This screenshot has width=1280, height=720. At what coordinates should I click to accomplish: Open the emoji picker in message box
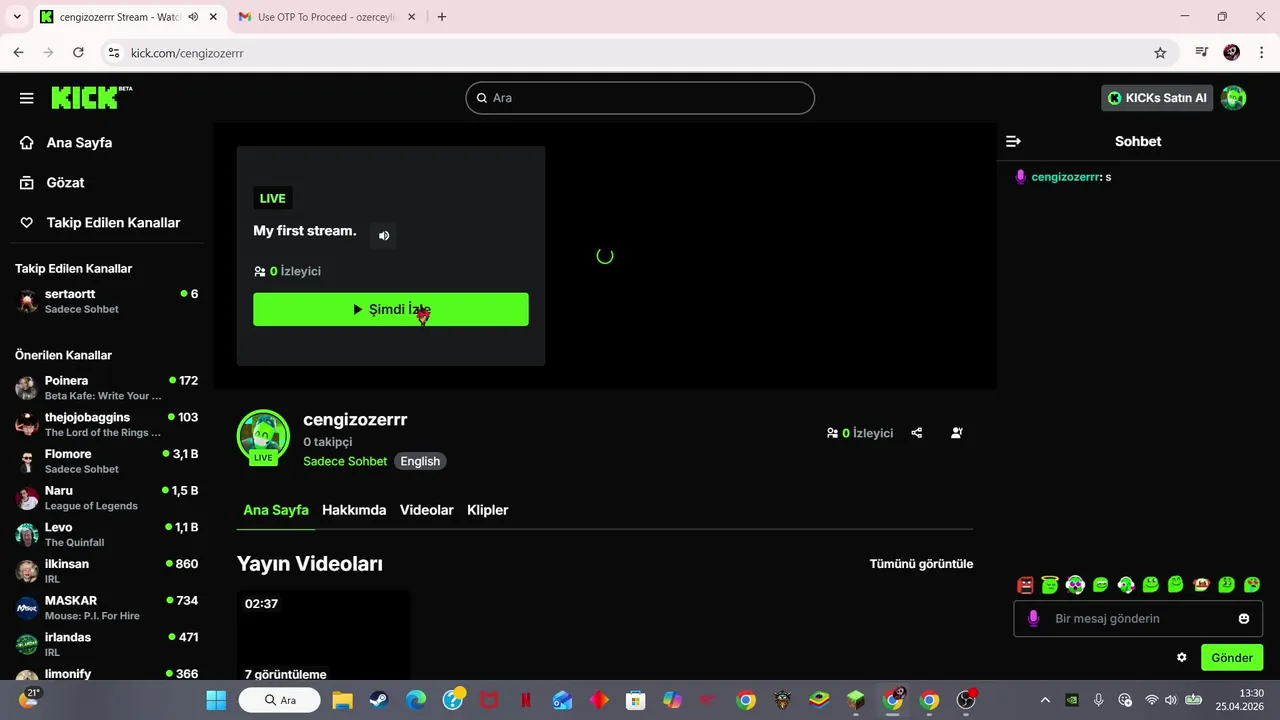[x=1244, y=619]
